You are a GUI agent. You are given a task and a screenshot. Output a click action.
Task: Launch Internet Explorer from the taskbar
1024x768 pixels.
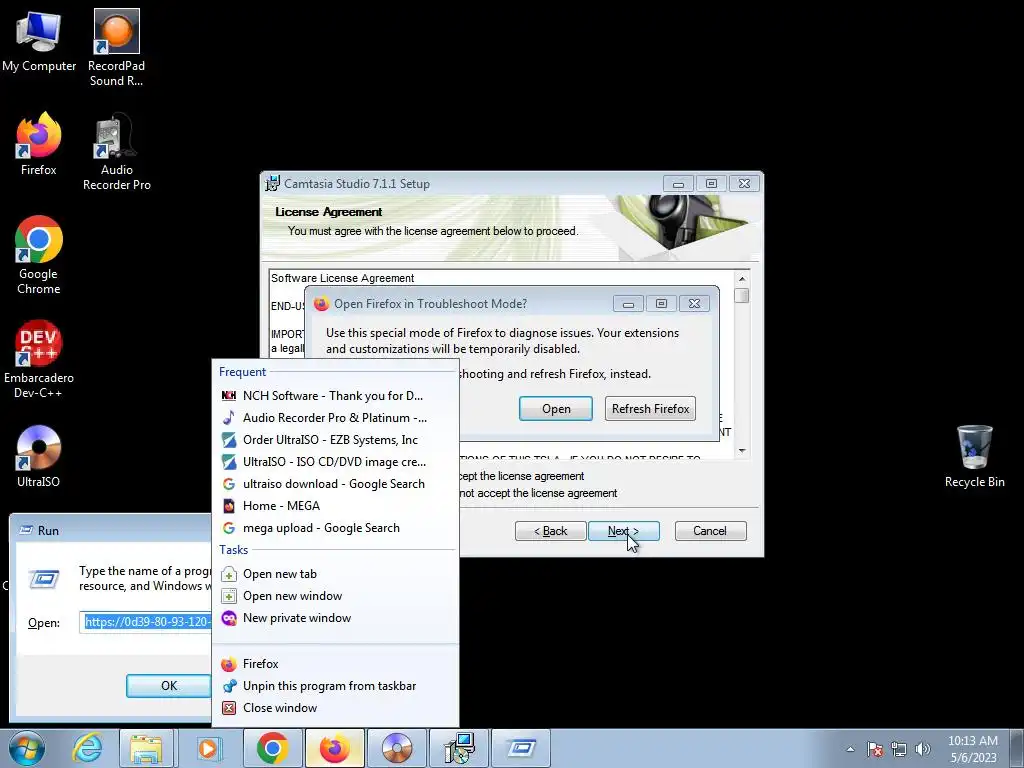(87, 748)
